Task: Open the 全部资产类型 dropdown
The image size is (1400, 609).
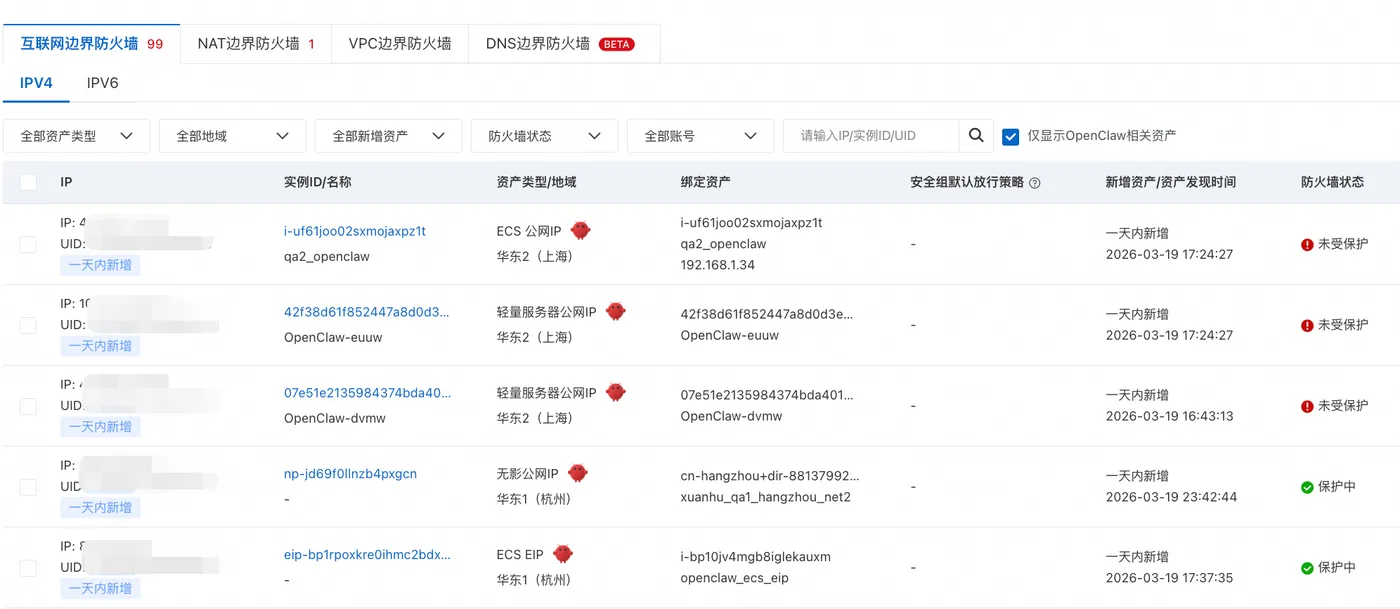Action: (x=77, y=136)
